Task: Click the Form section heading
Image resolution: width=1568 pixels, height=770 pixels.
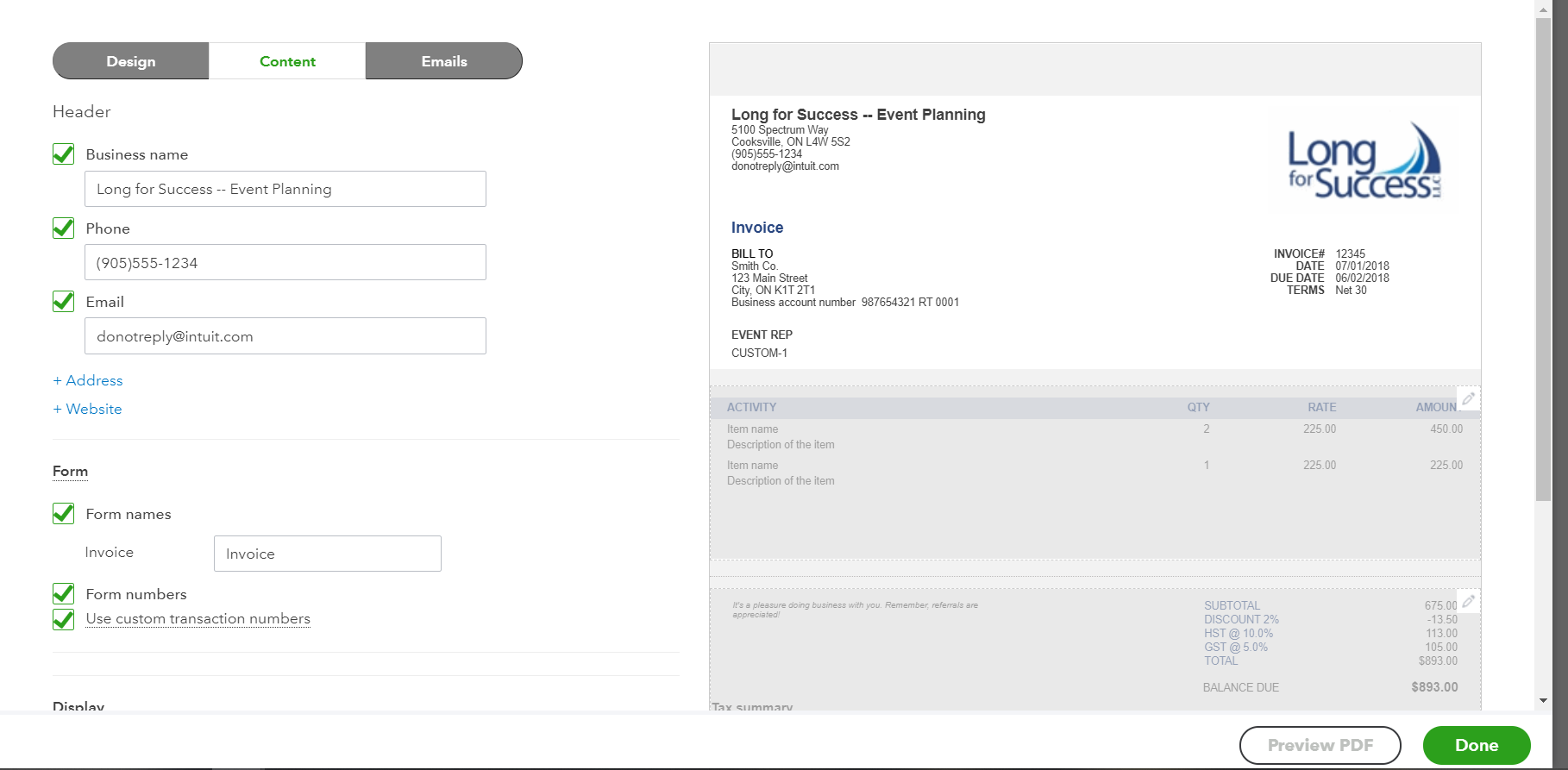Action: [x=70, y=471]
